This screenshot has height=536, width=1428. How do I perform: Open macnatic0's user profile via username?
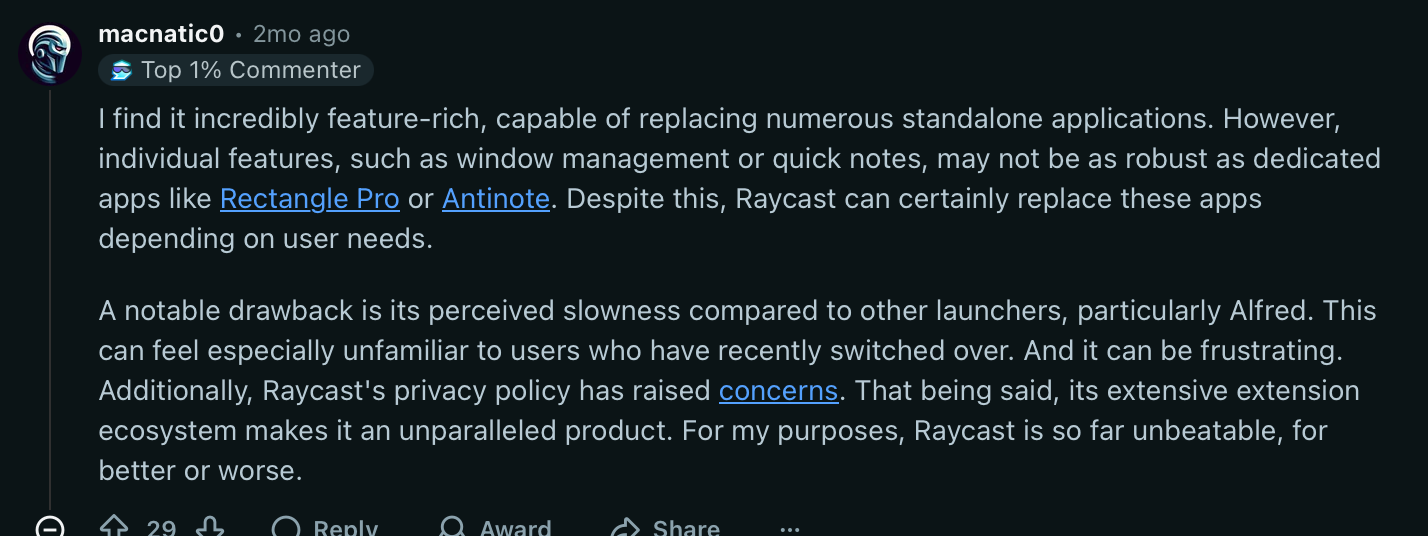(x=161, y=34)
